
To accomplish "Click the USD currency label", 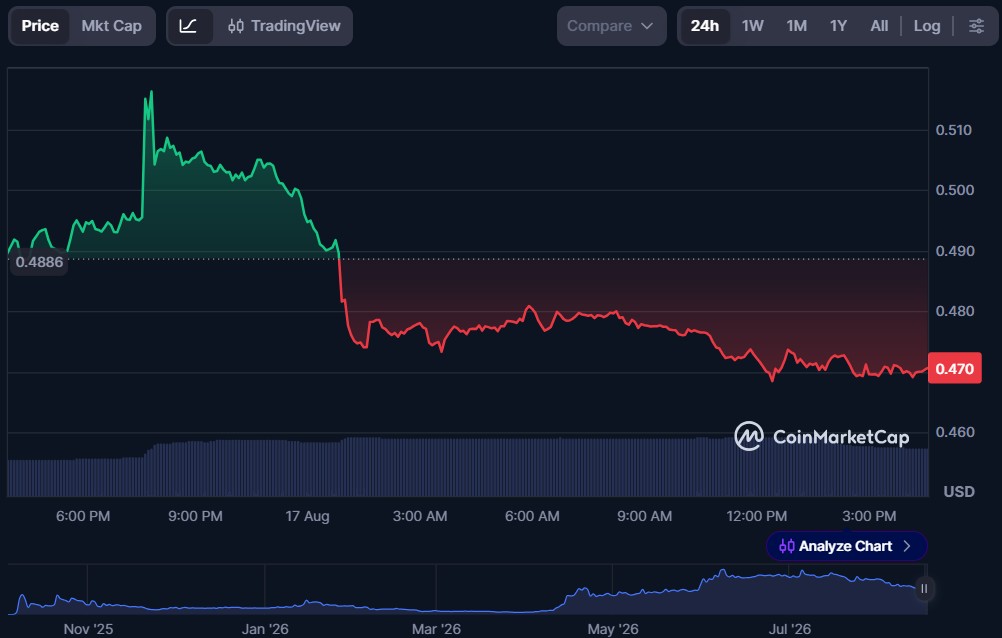I will [959, 492].
